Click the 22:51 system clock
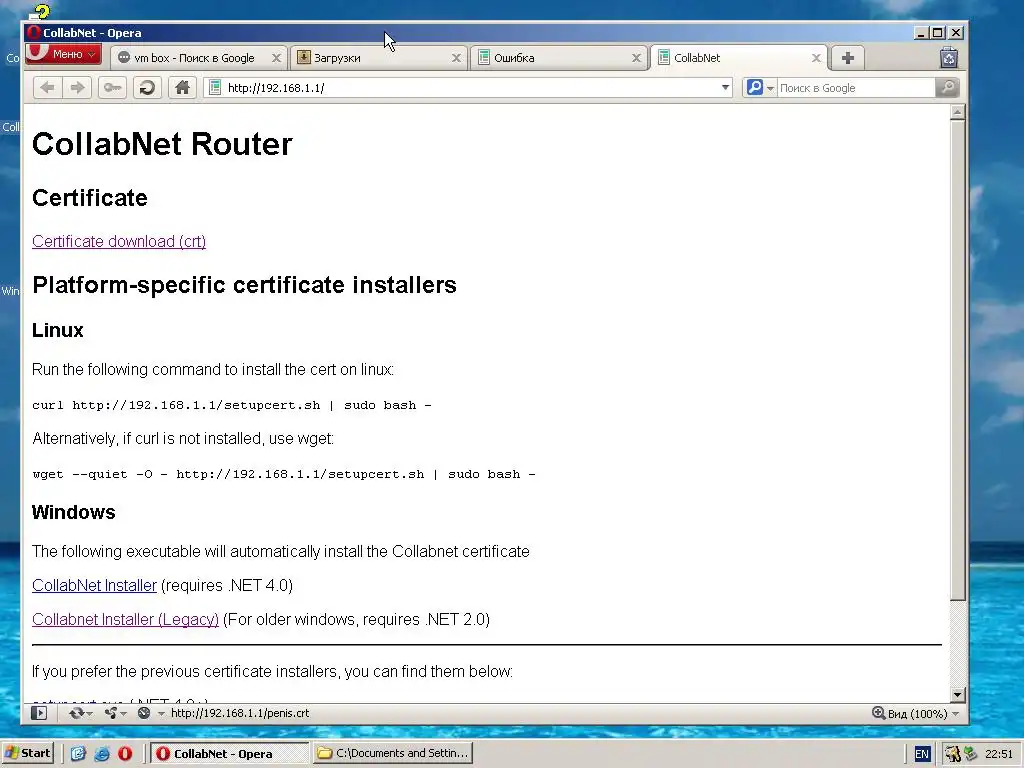This screenshot has height=768, width=1024. 999,754
